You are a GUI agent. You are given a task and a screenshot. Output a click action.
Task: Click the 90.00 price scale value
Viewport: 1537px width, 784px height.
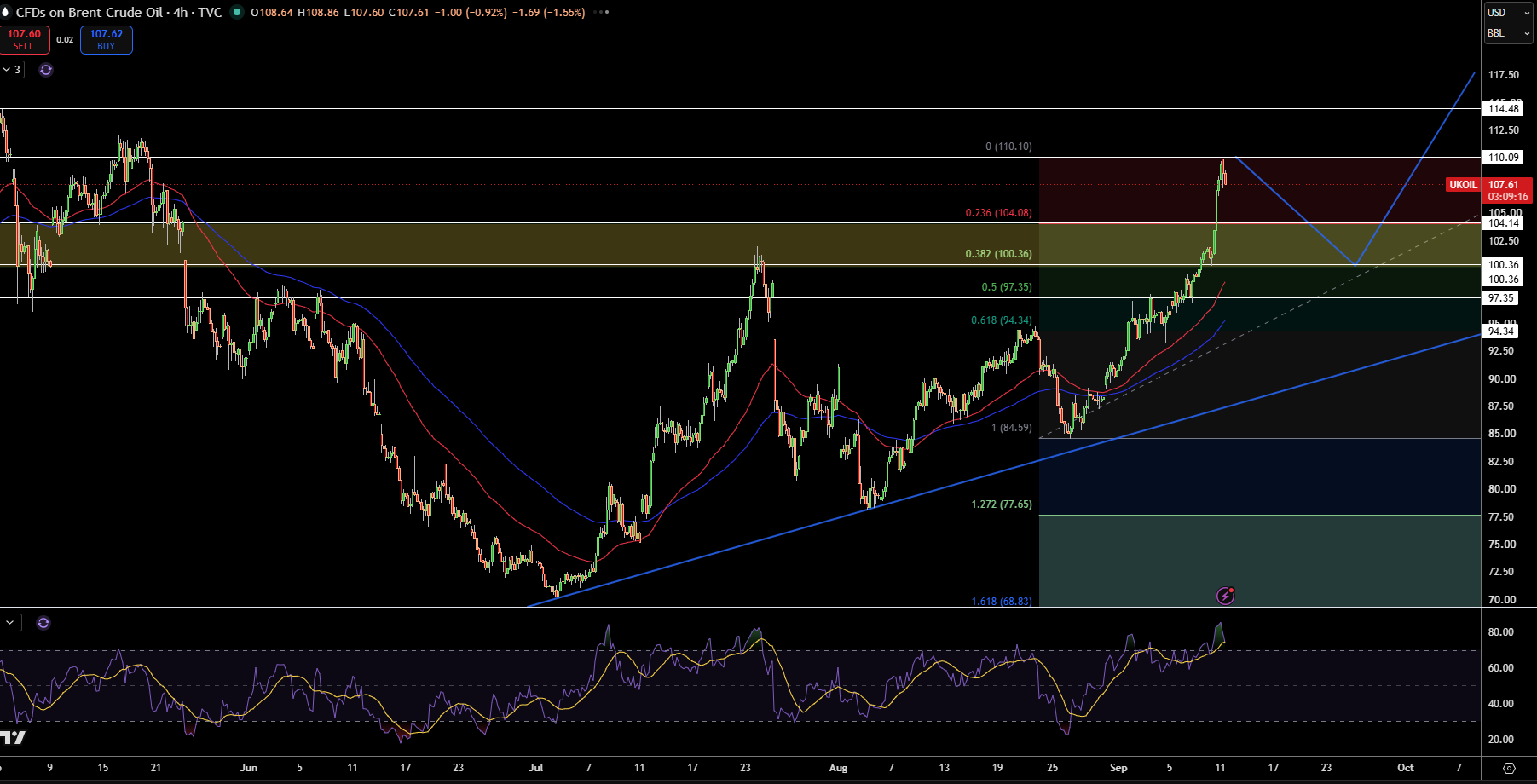click(1502, 379)
